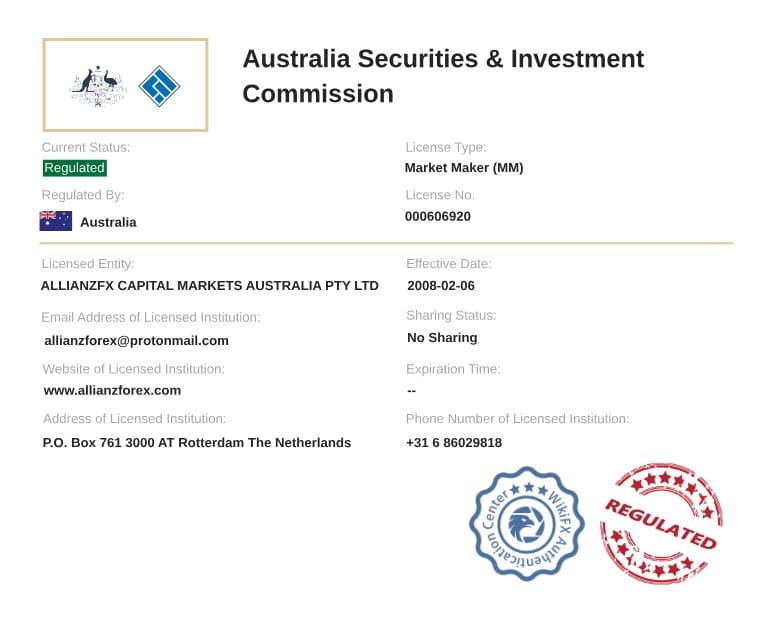776x620 pixels.
Task: Click the Expiration Time double-dash value
Action: point(412,391)
